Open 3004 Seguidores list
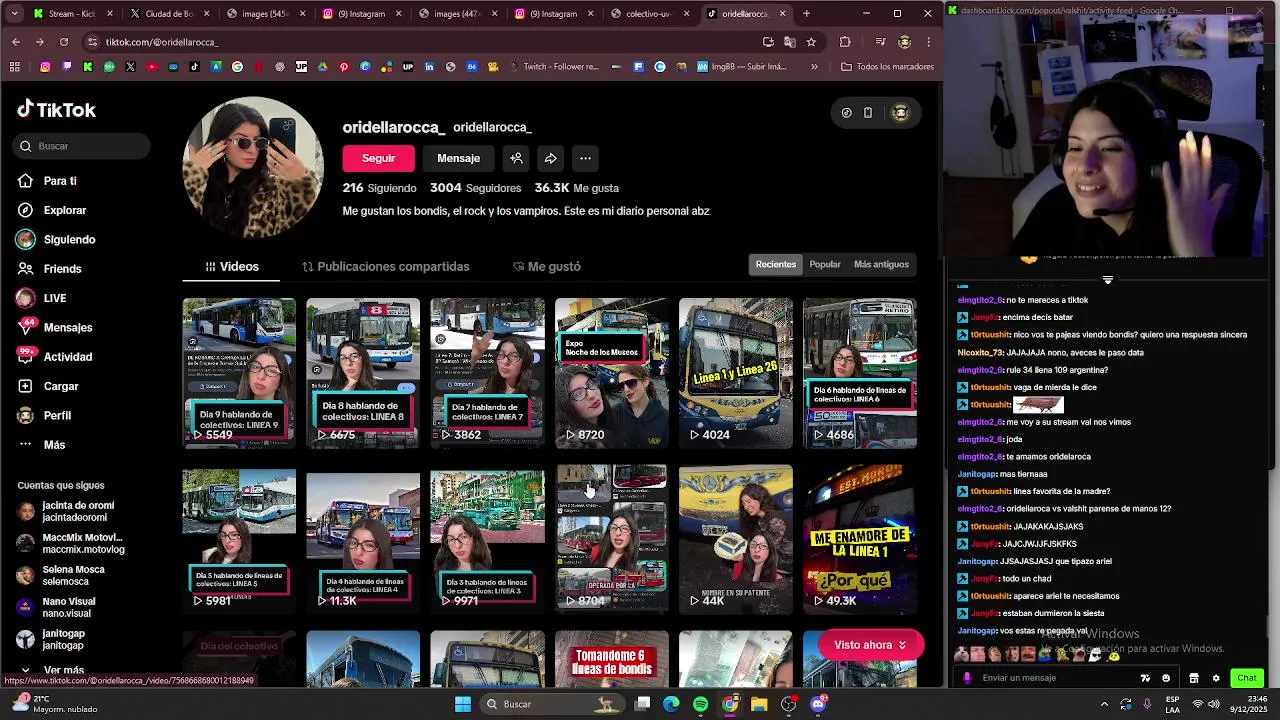Screen dimensions: 1280x720 475,188
